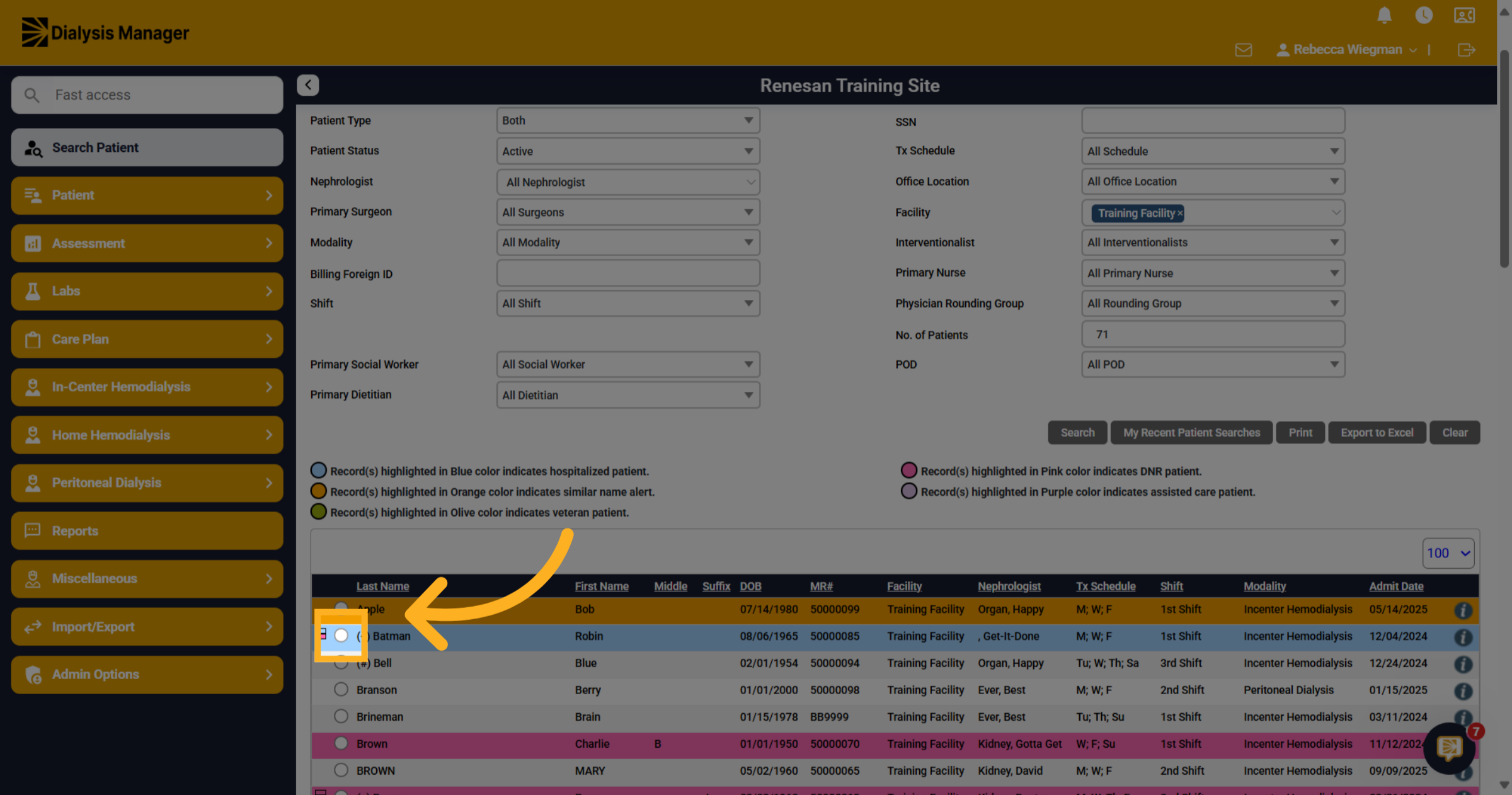1512x795 pixels.
Task: Select radio button for BROWN MARY
Action: [x=341, y=770]
